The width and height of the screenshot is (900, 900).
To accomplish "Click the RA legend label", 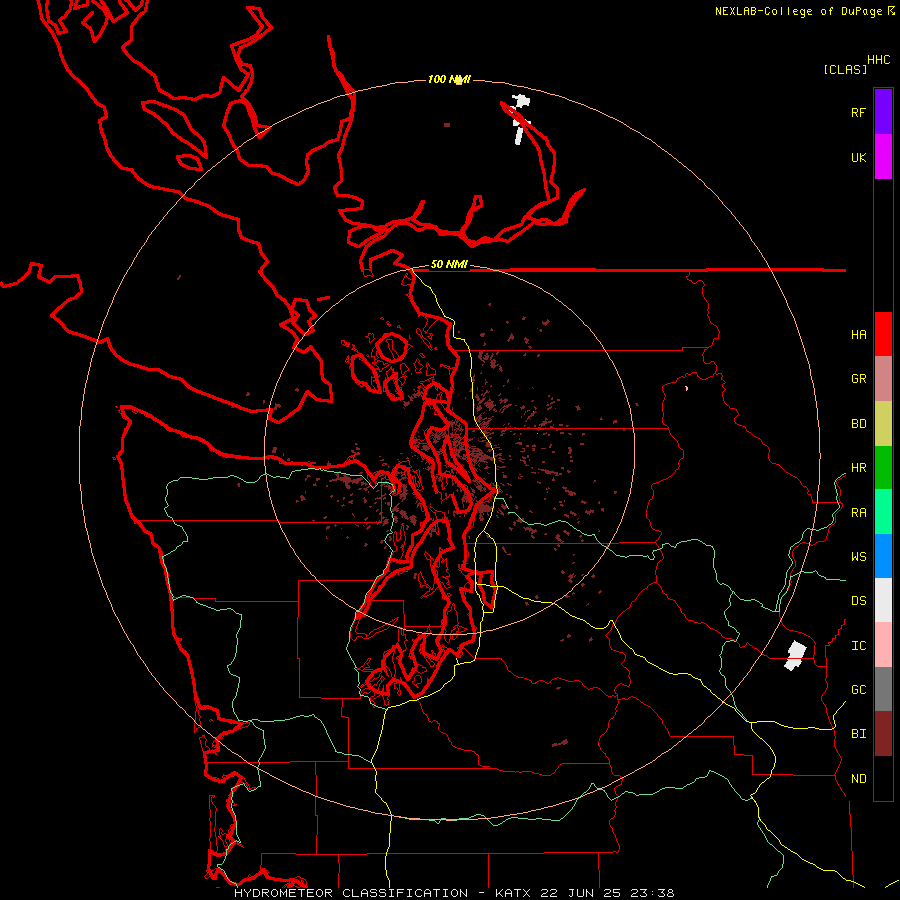I will pyautogui.click(x=858, y=513).
